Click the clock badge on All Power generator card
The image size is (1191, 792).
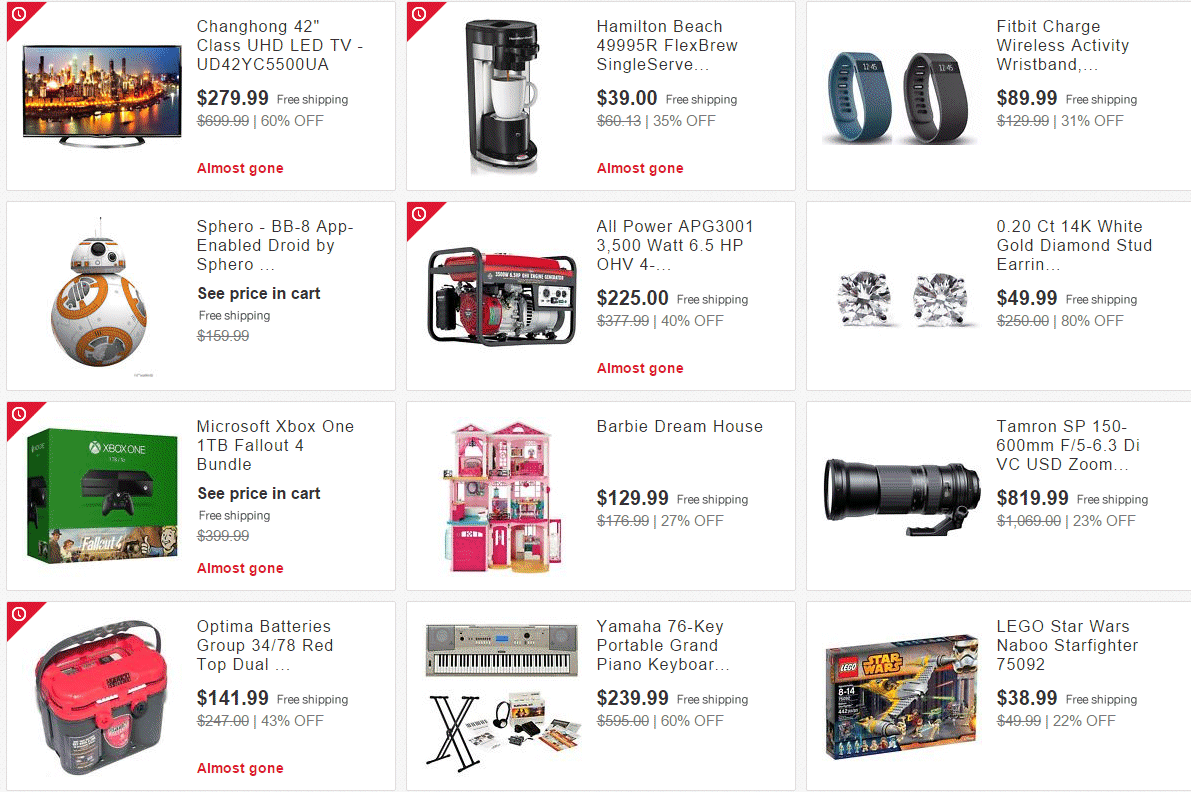click(x=419, y=214)
